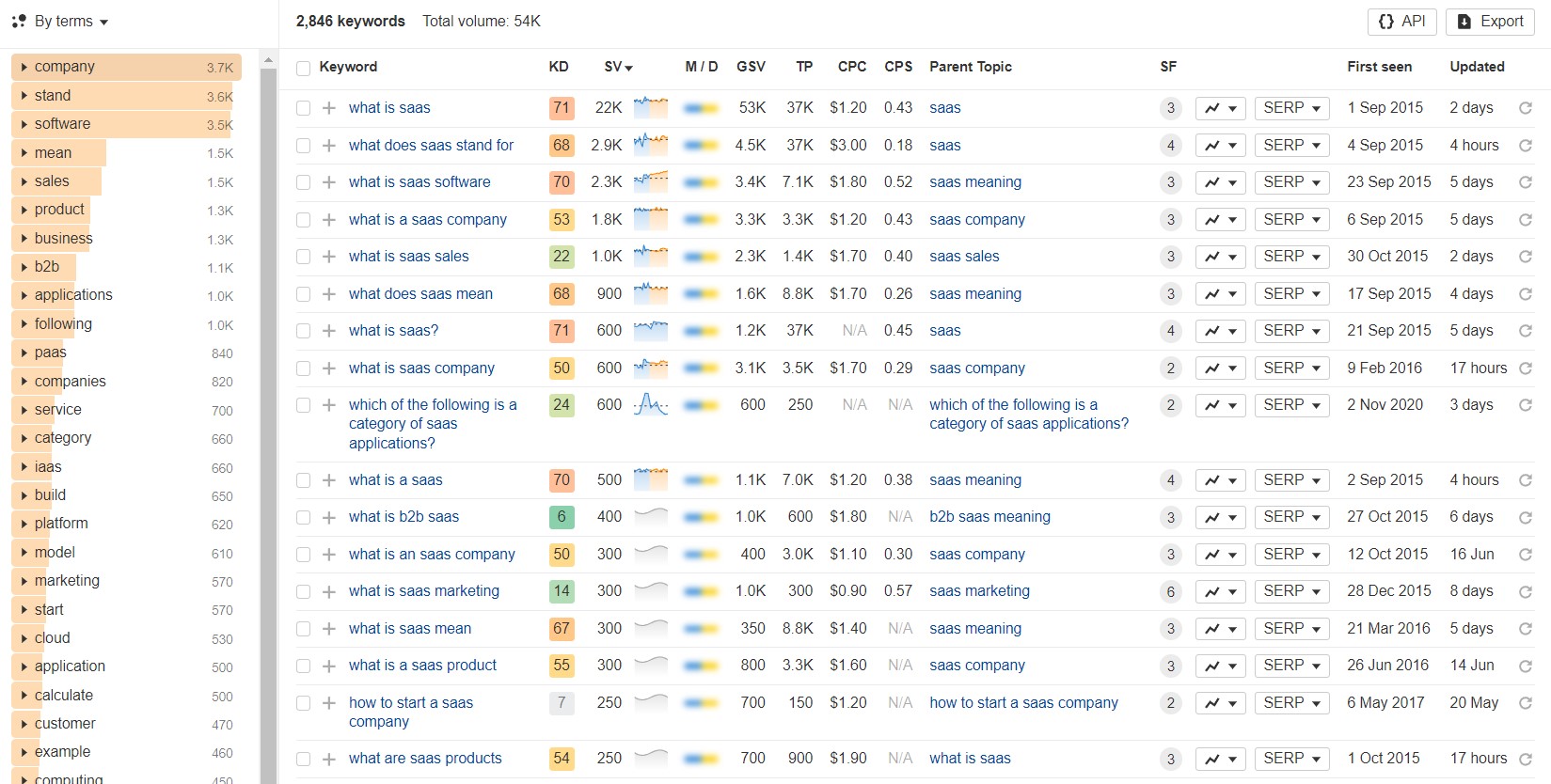
Task: Tick the checkbox for 'what is a saas company'
Action: (303, 220)
